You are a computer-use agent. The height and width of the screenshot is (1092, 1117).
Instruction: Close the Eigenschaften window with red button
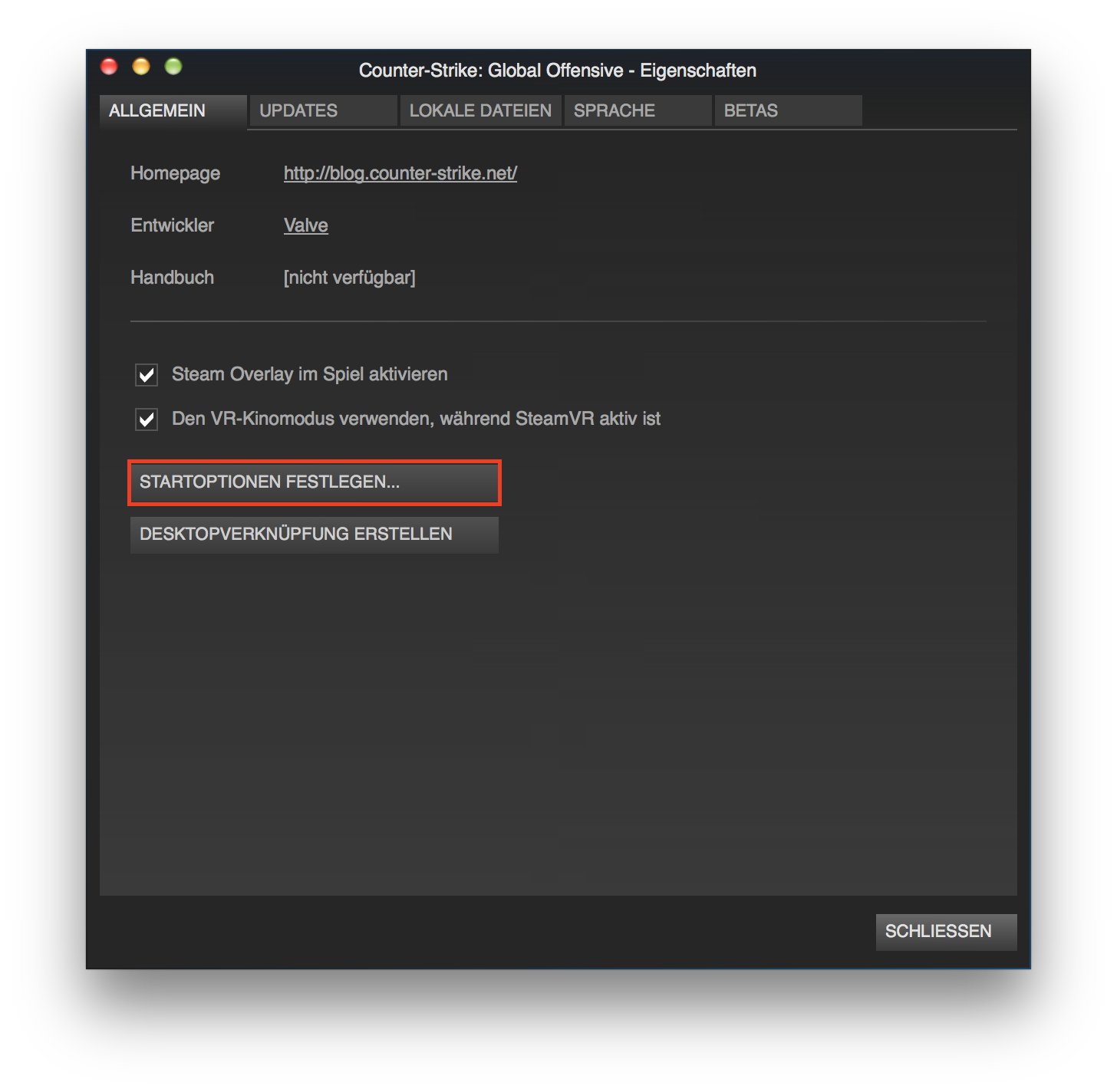coord(109,67)
